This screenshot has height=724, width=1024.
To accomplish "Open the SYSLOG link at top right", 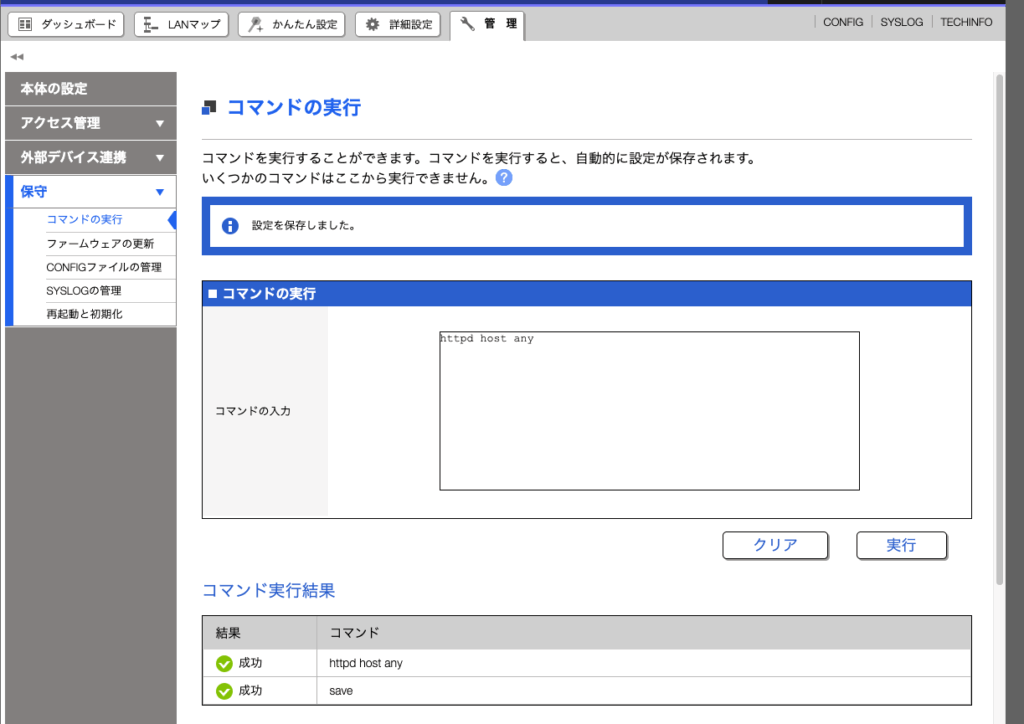I will (x=901, y=22).
